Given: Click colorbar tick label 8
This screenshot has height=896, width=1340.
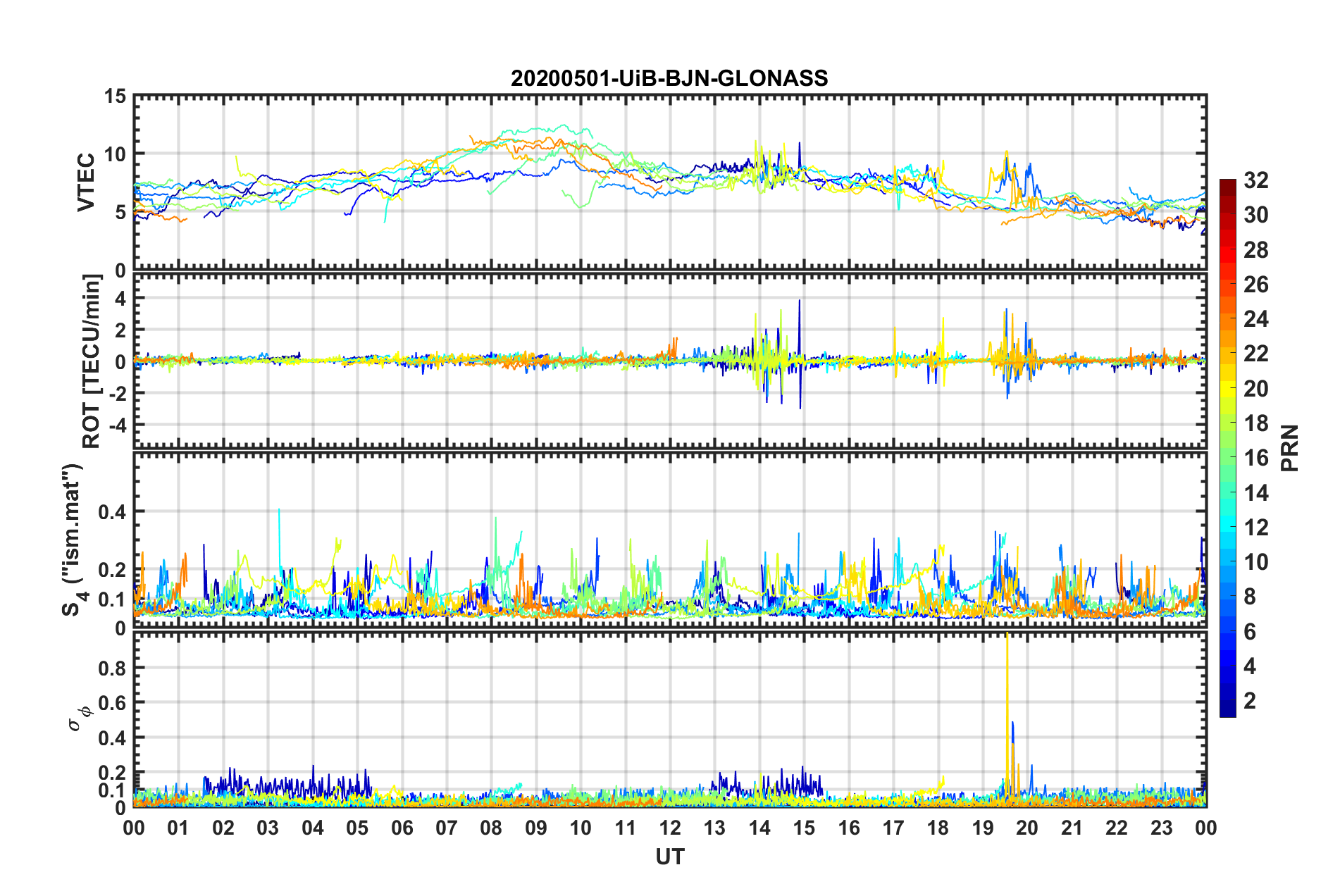Looking at the screenshot, I should 1250,597.
